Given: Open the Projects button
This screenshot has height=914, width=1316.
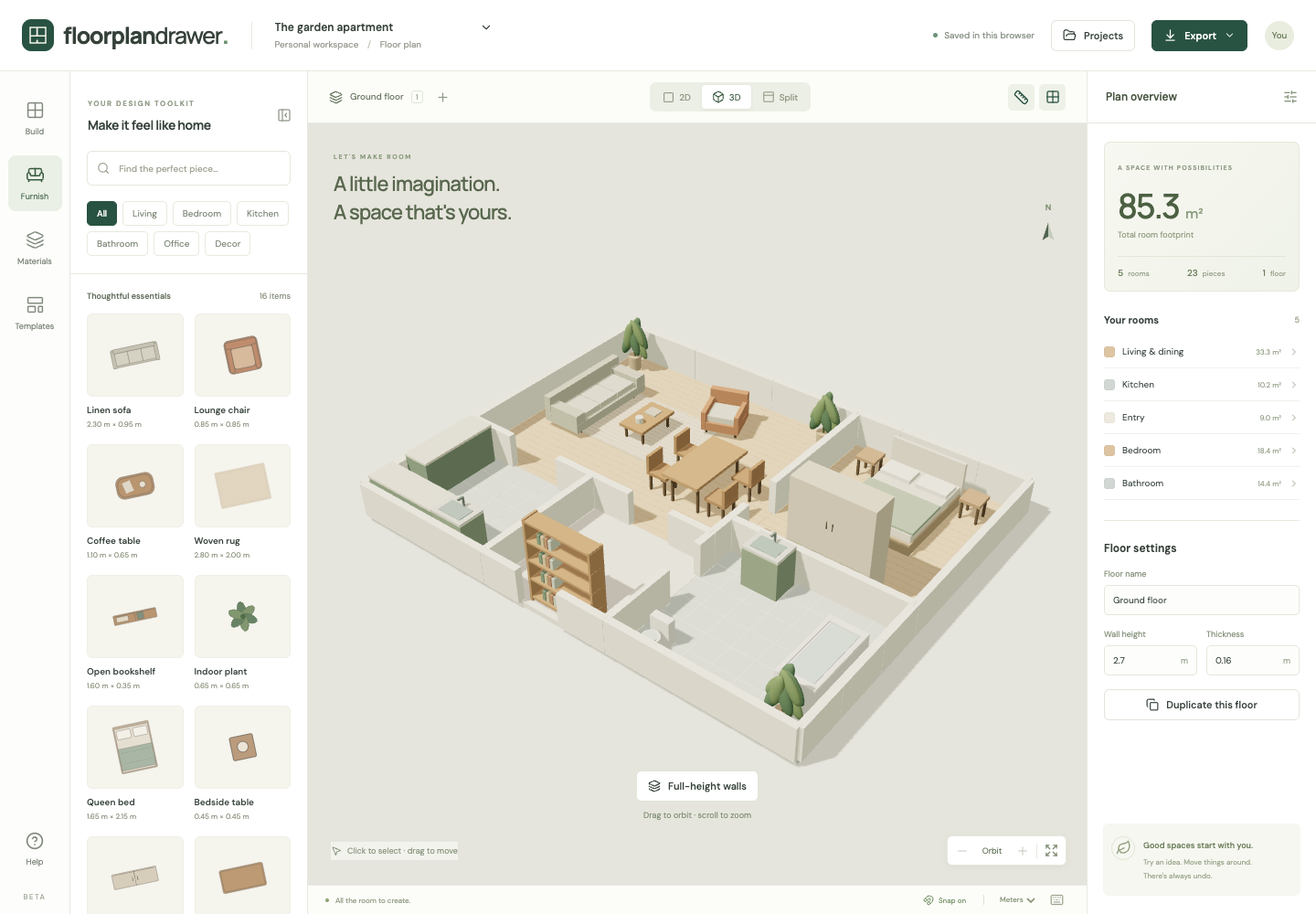Looking at the screenshot, I should coord(1093,36).
